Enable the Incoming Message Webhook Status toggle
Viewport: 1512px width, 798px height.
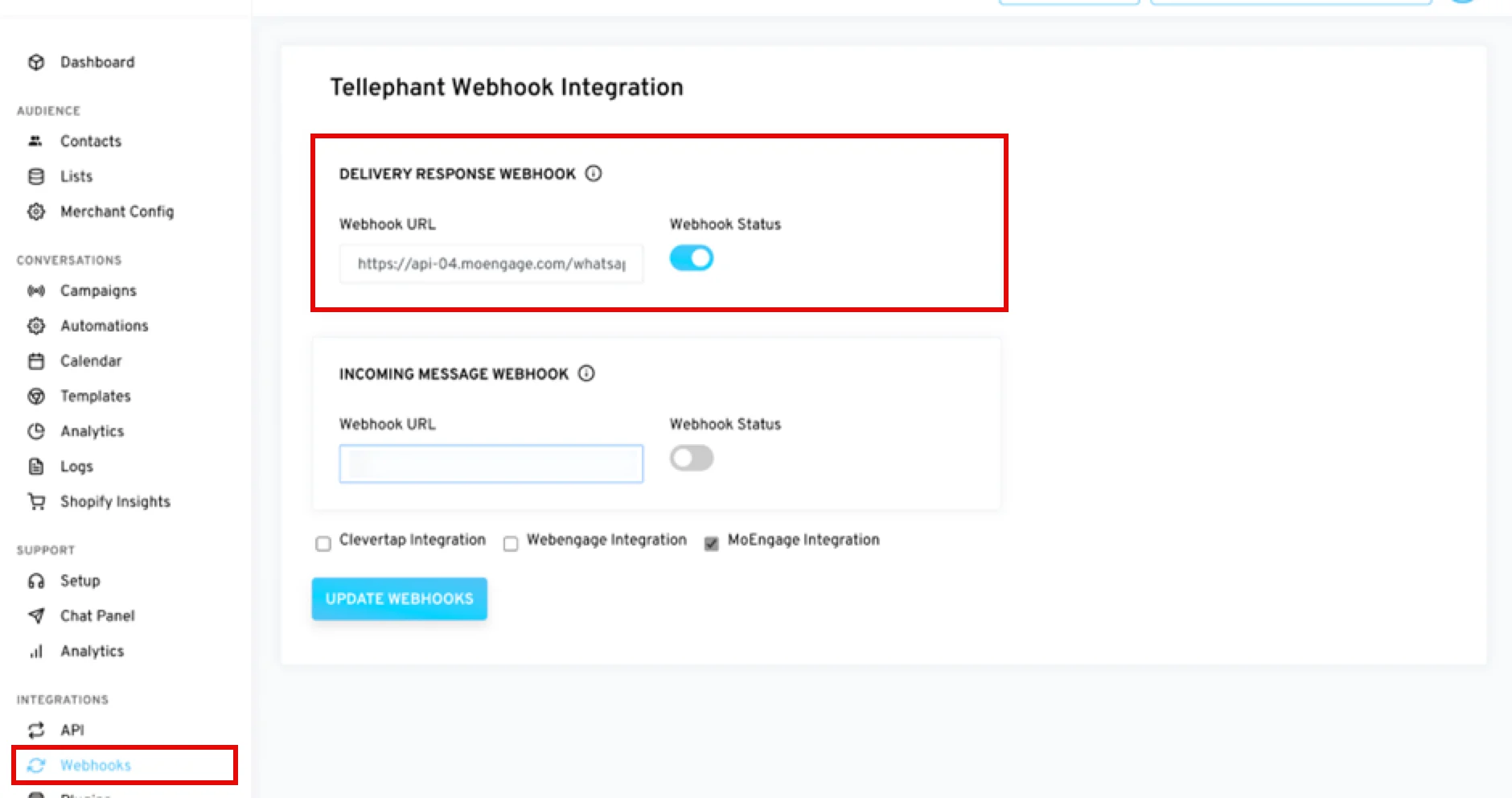(x=692, y=459)
